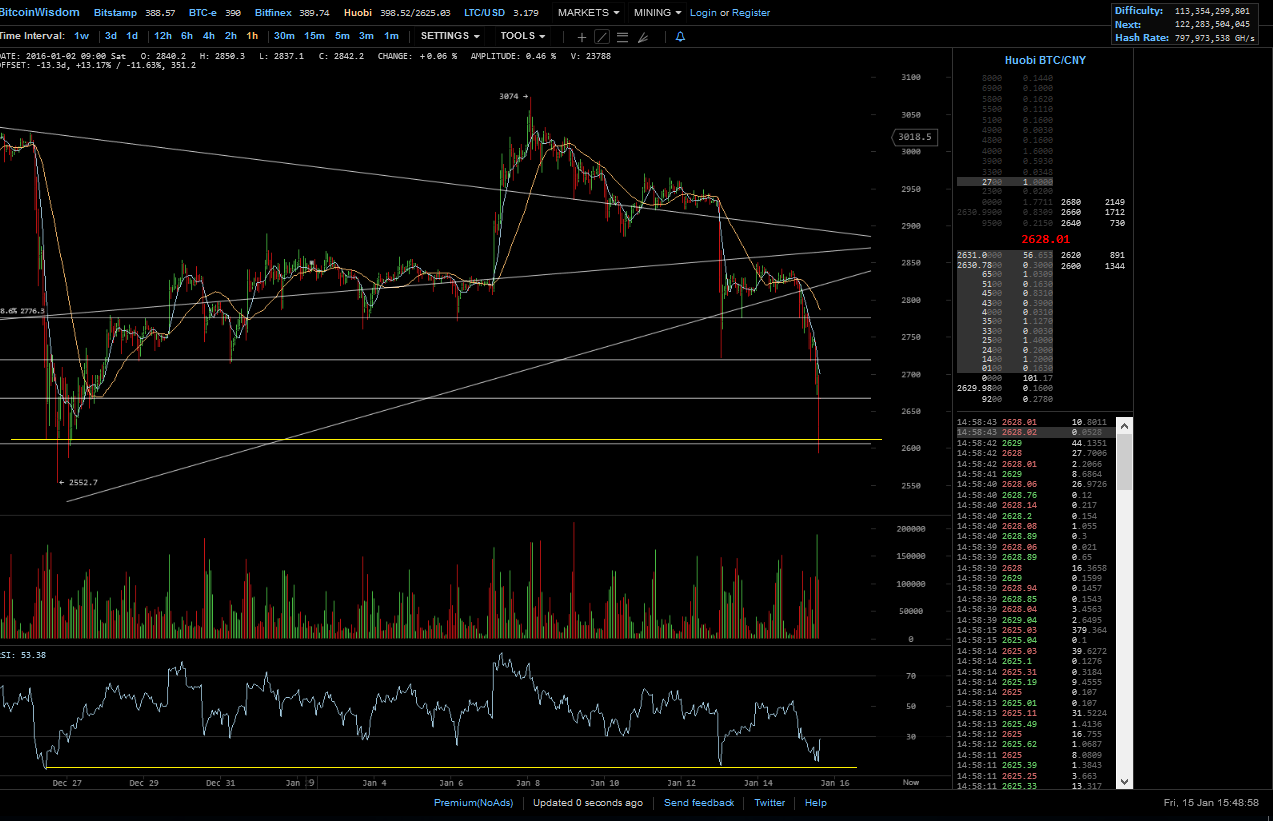Switch time interval to 5m
The image size is (1273, 821).
click(x=342, y=36)
